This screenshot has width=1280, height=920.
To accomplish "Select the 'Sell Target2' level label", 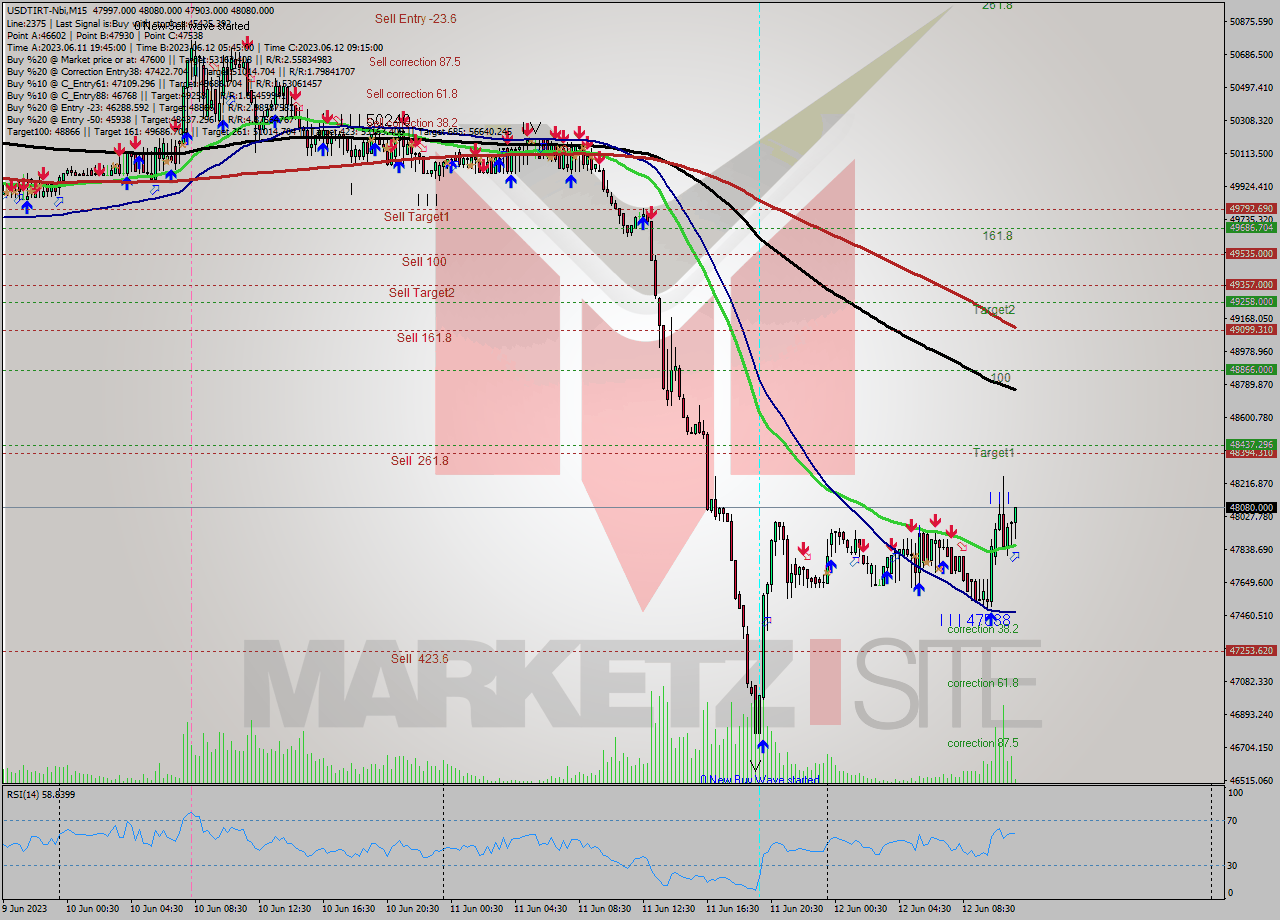I will 422,293.
